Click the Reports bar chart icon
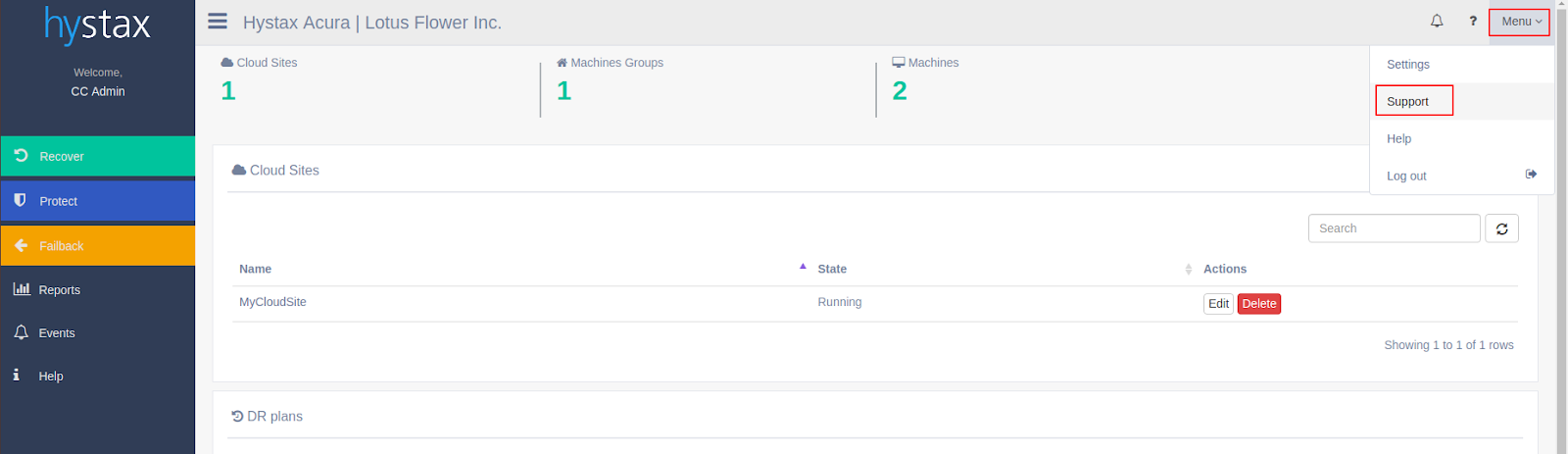 22,289
